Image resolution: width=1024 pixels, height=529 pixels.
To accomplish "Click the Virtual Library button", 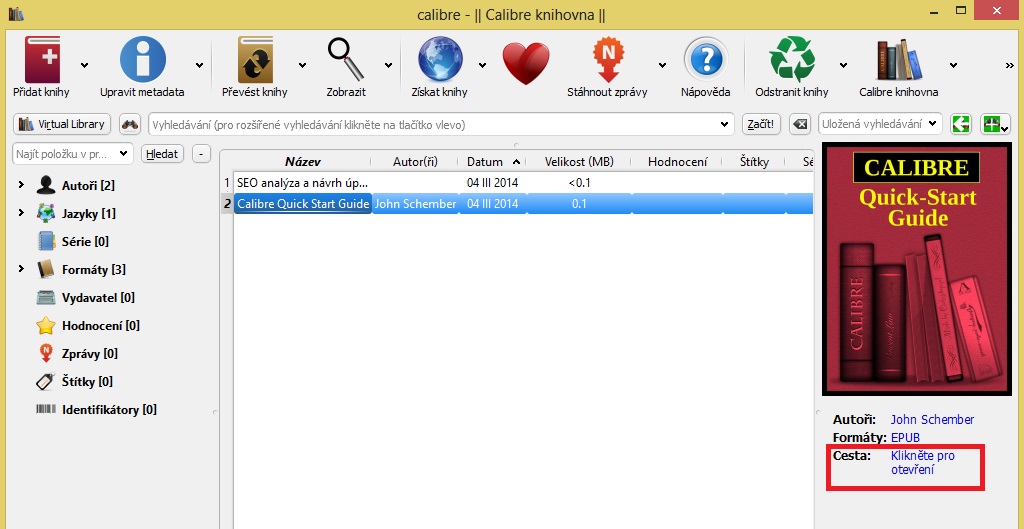I will click(62, 124).
